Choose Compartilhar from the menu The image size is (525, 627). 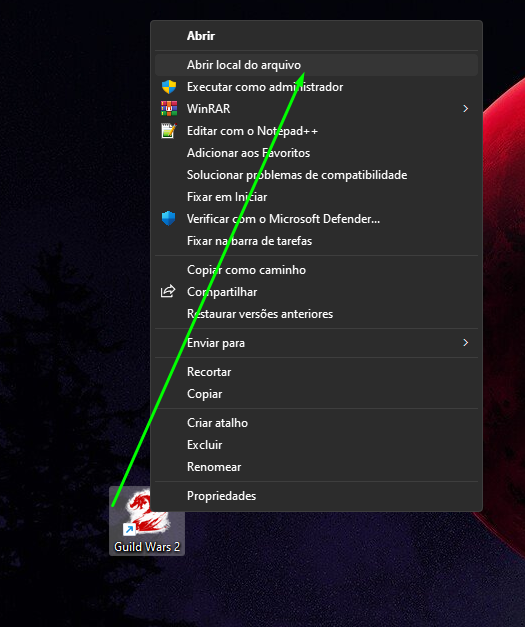point(316,292)
